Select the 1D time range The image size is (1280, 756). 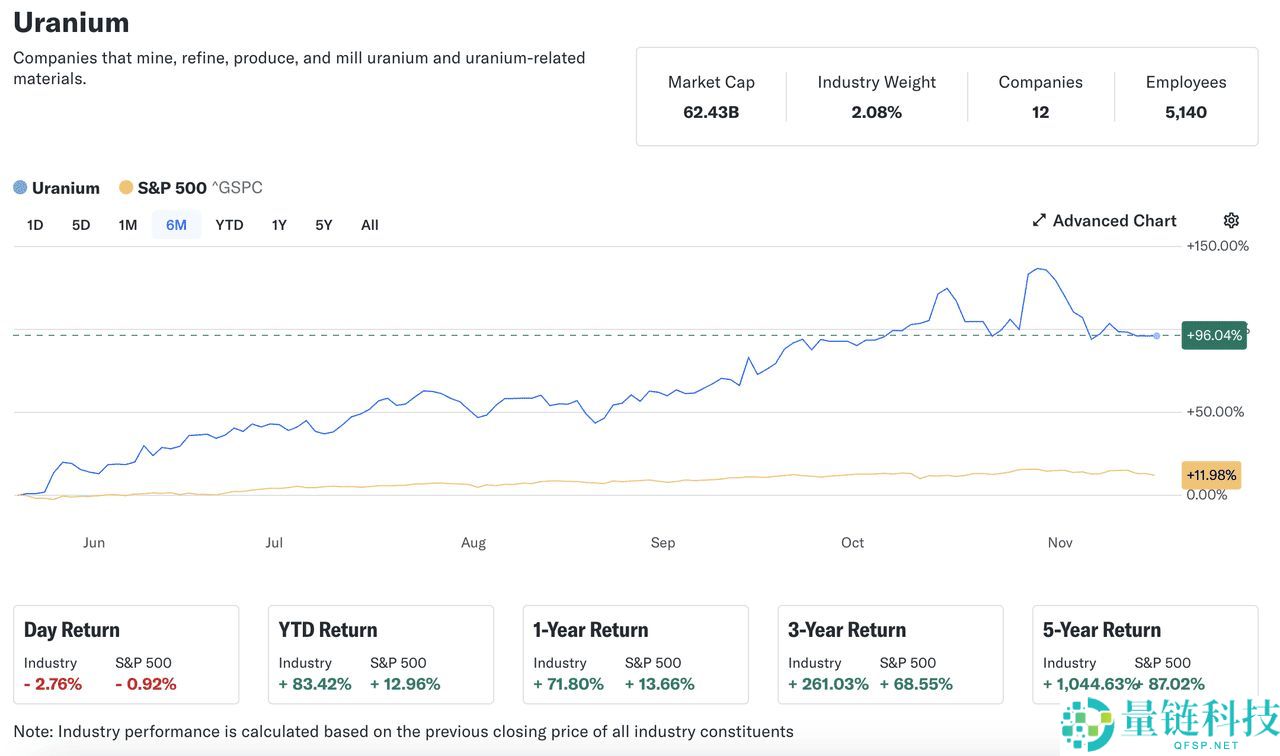pyautogui.click(x=35, y=225)
